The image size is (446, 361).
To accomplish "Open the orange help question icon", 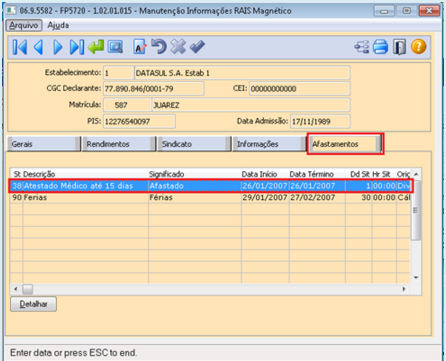I will click(x=419, y=46).
